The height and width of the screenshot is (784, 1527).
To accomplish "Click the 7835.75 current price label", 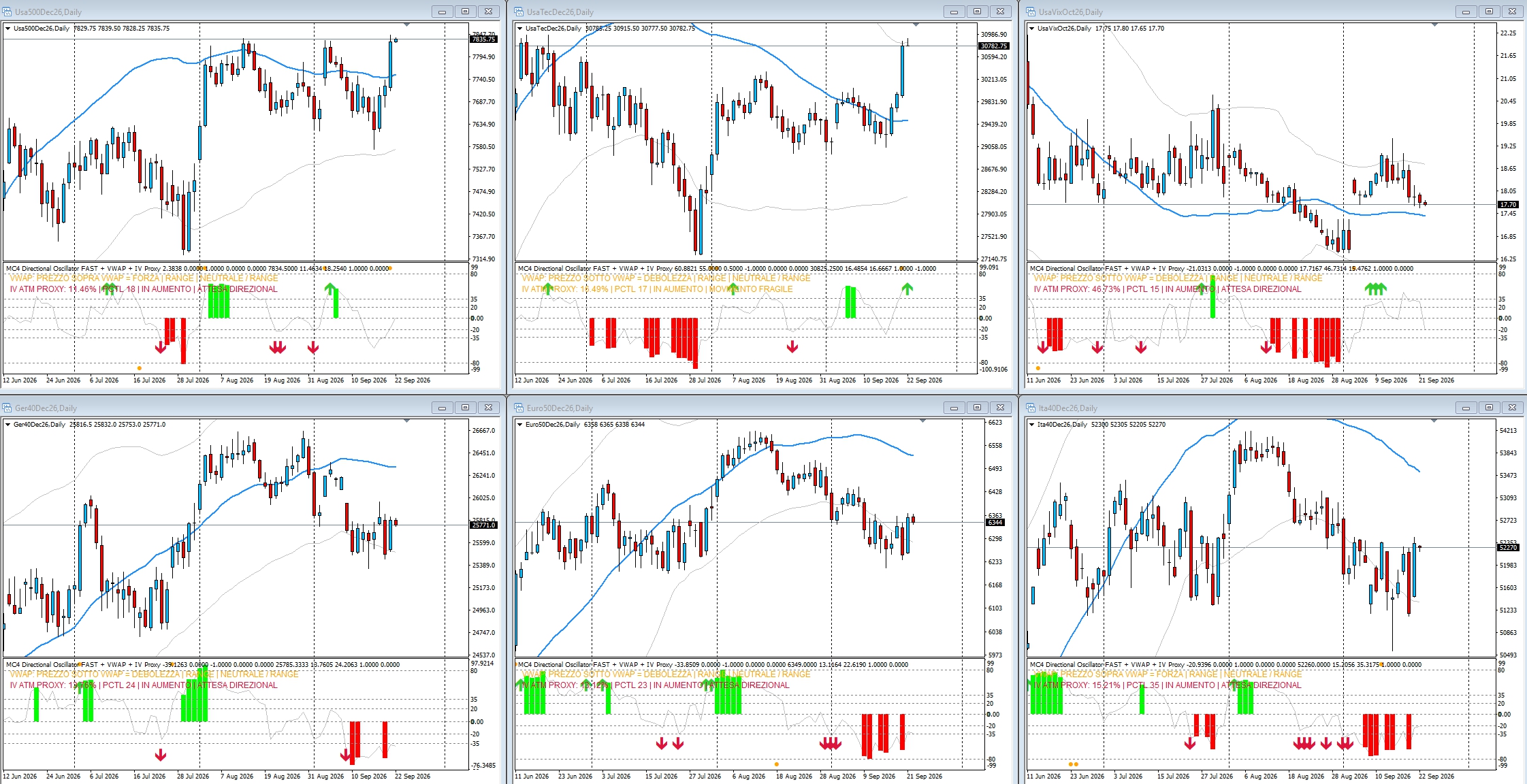I will point(484,39).
